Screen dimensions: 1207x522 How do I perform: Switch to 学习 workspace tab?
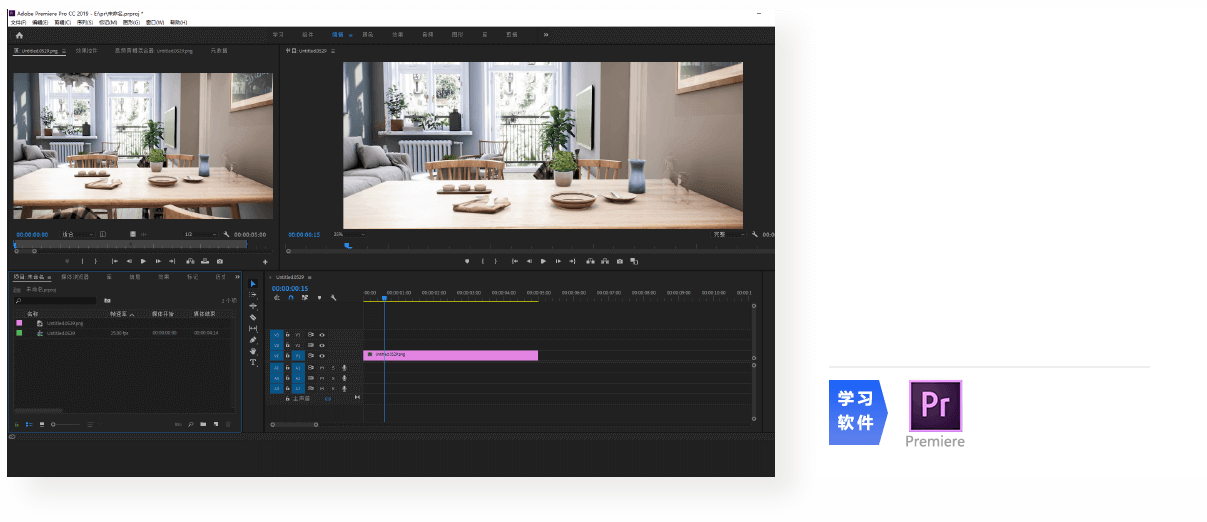(278, 34)
